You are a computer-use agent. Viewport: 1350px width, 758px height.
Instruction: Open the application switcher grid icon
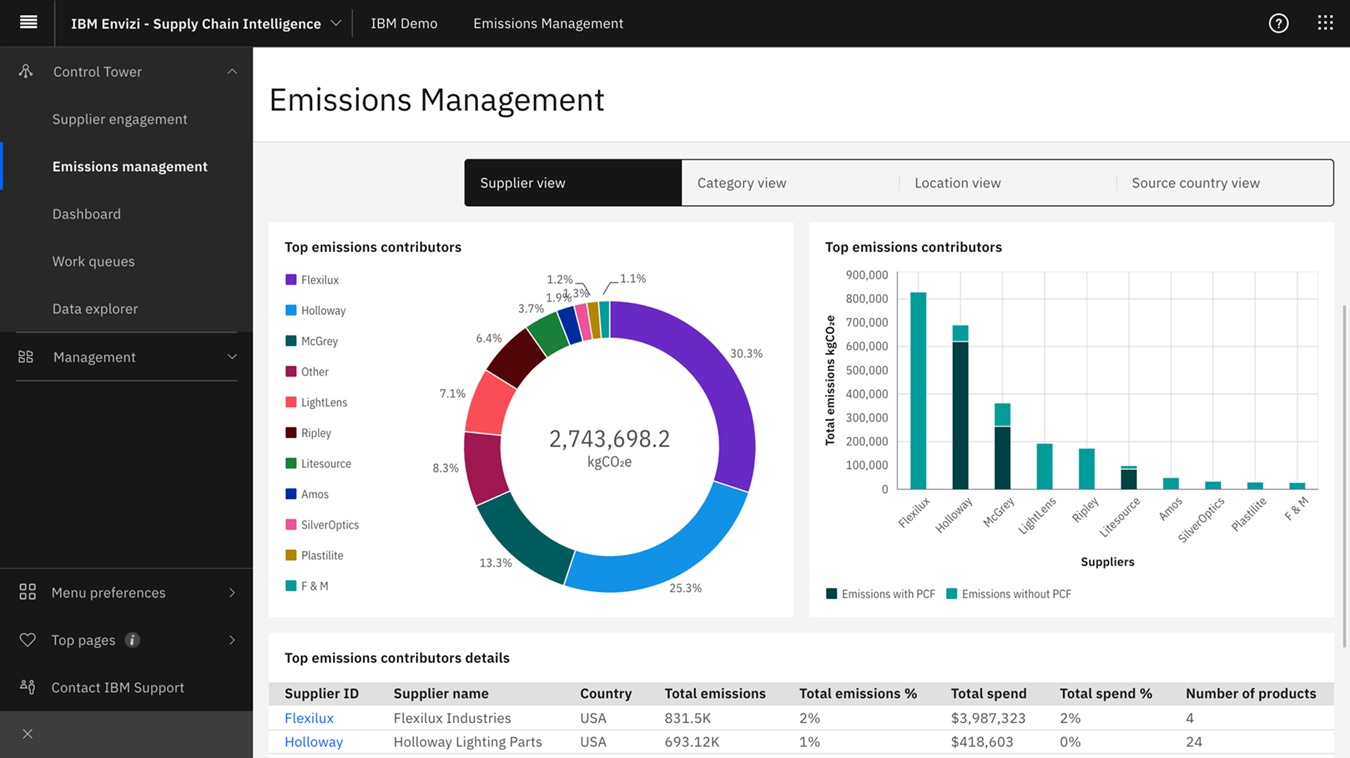[1325, 22]
